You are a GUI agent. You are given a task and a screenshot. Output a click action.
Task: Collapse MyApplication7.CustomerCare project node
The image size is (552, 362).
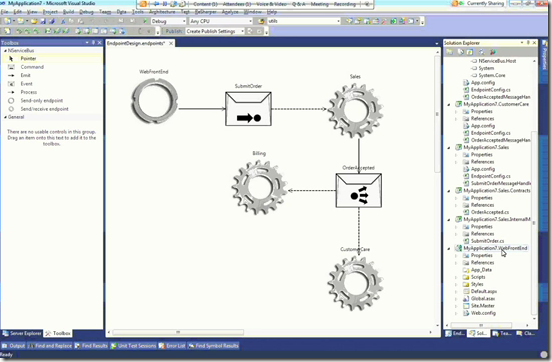pyautogui.click(x=449, y=105)
